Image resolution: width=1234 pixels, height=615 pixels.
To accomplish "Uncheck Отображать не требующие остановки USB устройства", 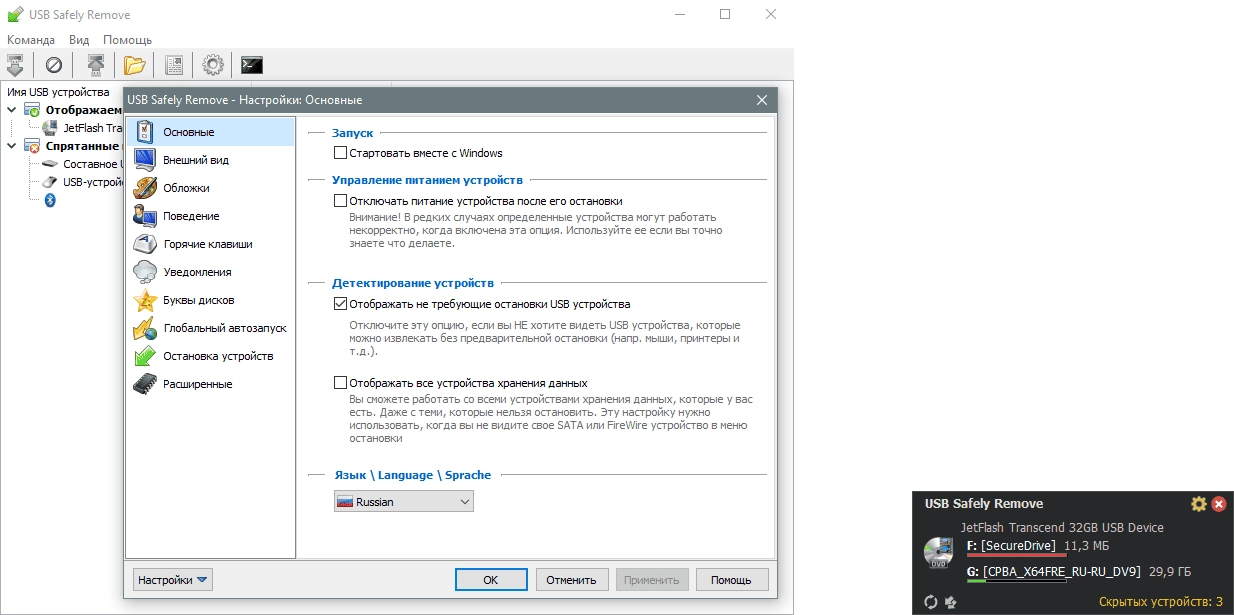I will tap(340, 304).
